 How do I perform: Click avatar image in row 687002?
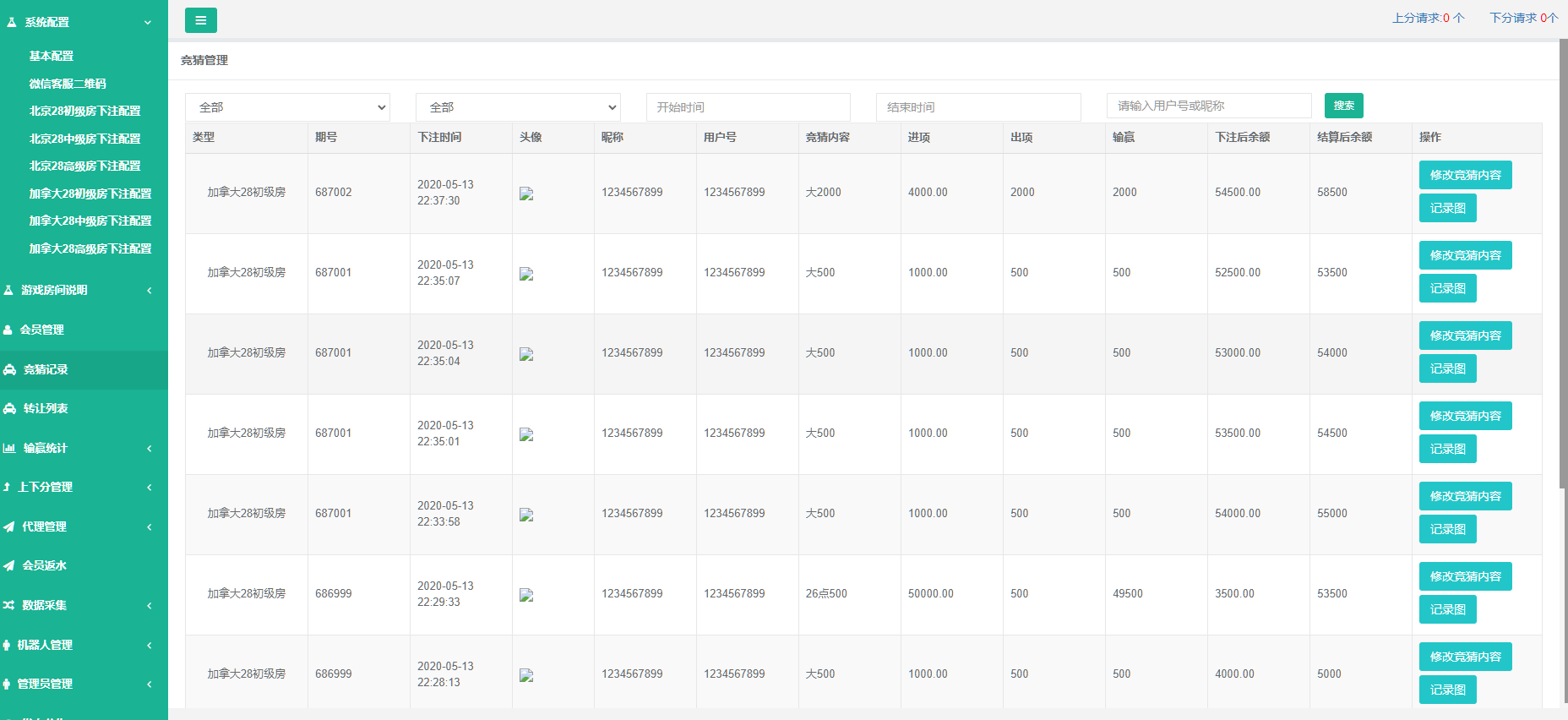526,194
